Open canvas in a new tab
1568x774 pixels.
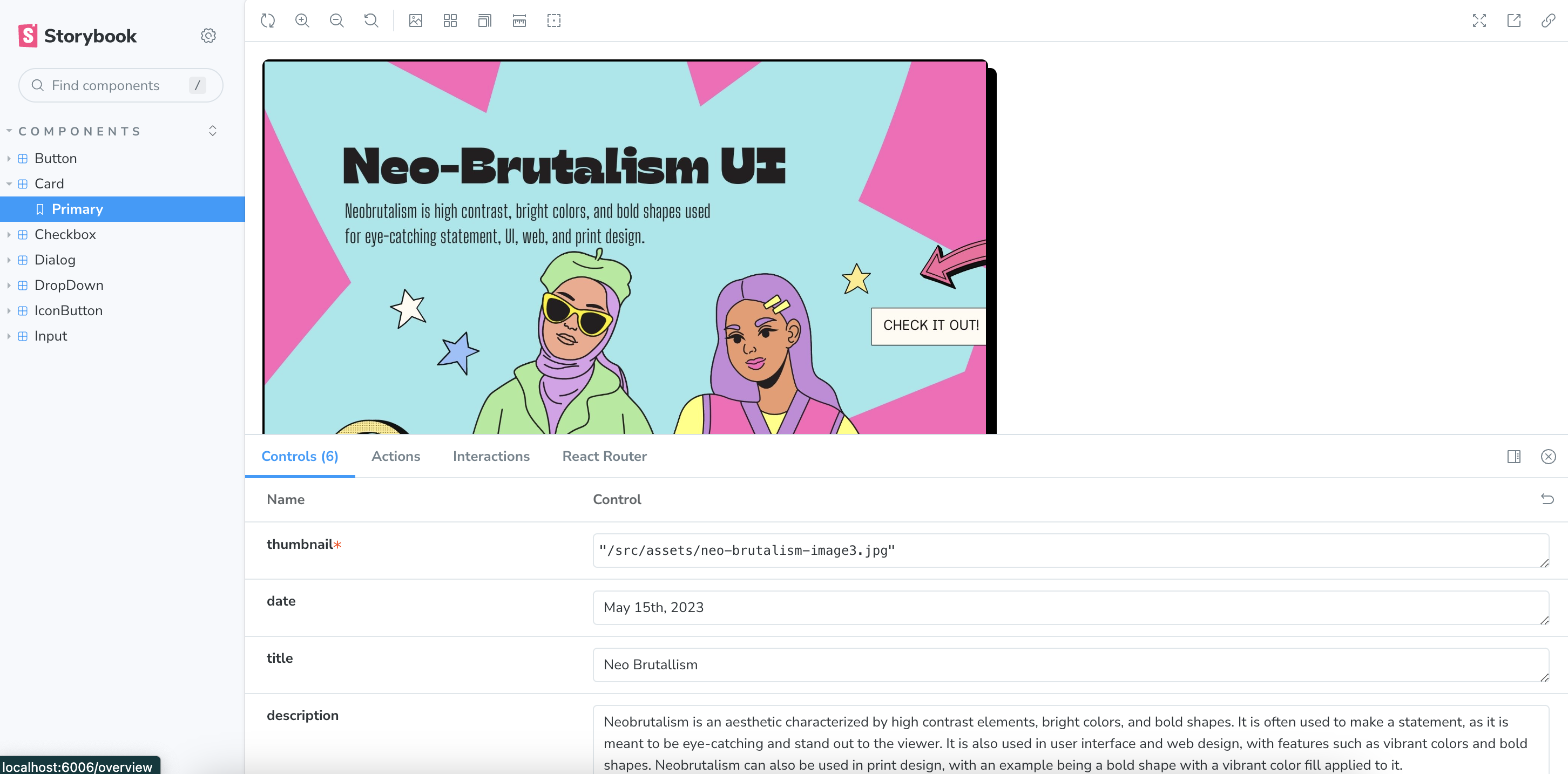[x=1514, y=21]
